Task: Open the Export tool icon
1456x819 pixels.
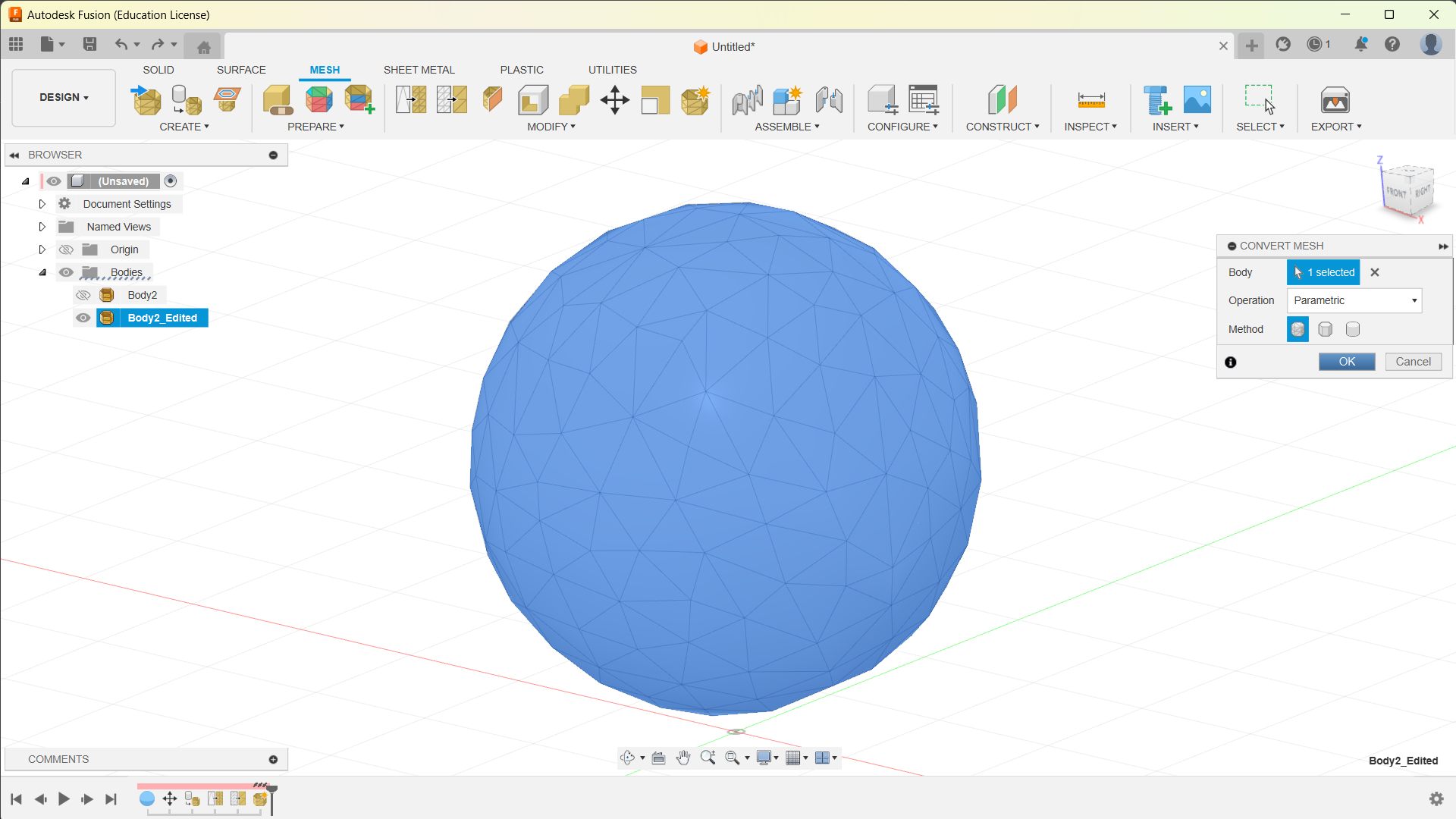Action: coord(1335,100)
